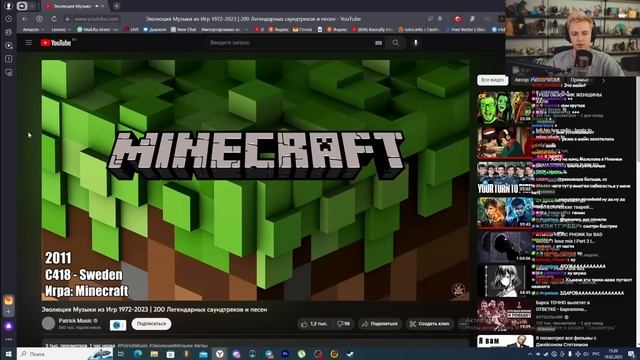Open the Harry Potter video thumbnail

tap(505, 213)
